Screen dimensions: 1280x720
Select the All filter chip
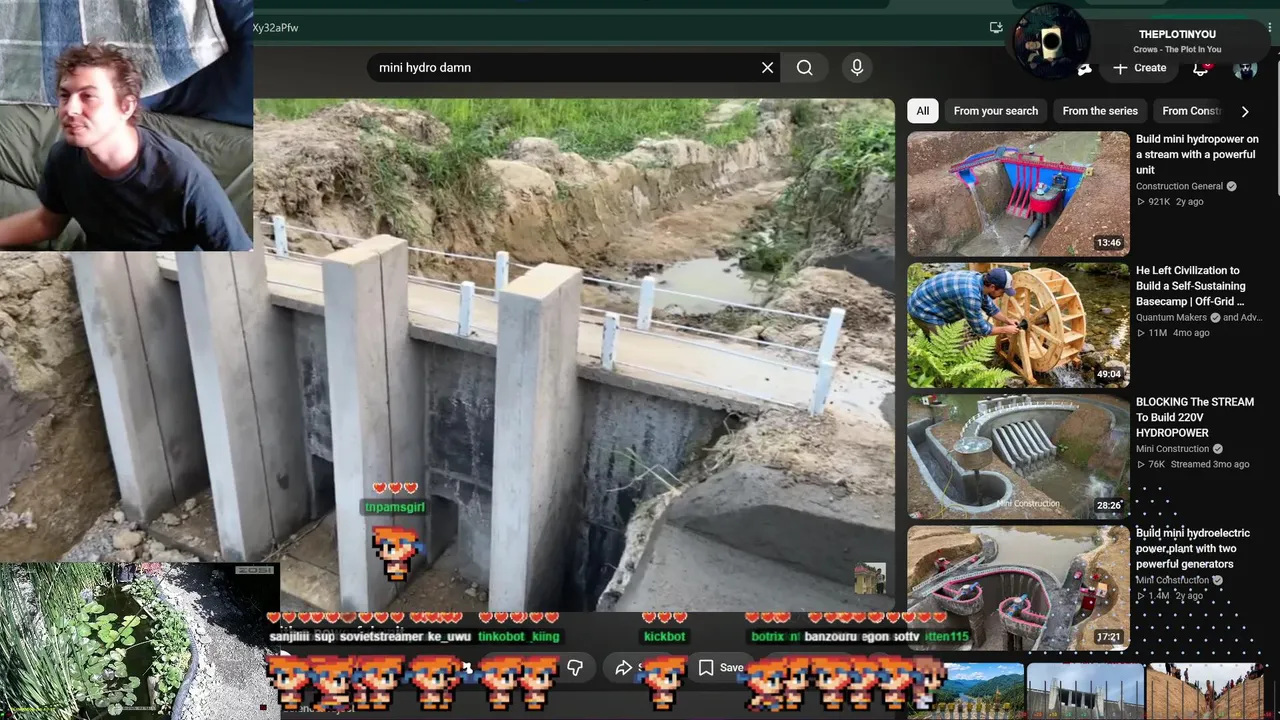(x=923, y=111)
